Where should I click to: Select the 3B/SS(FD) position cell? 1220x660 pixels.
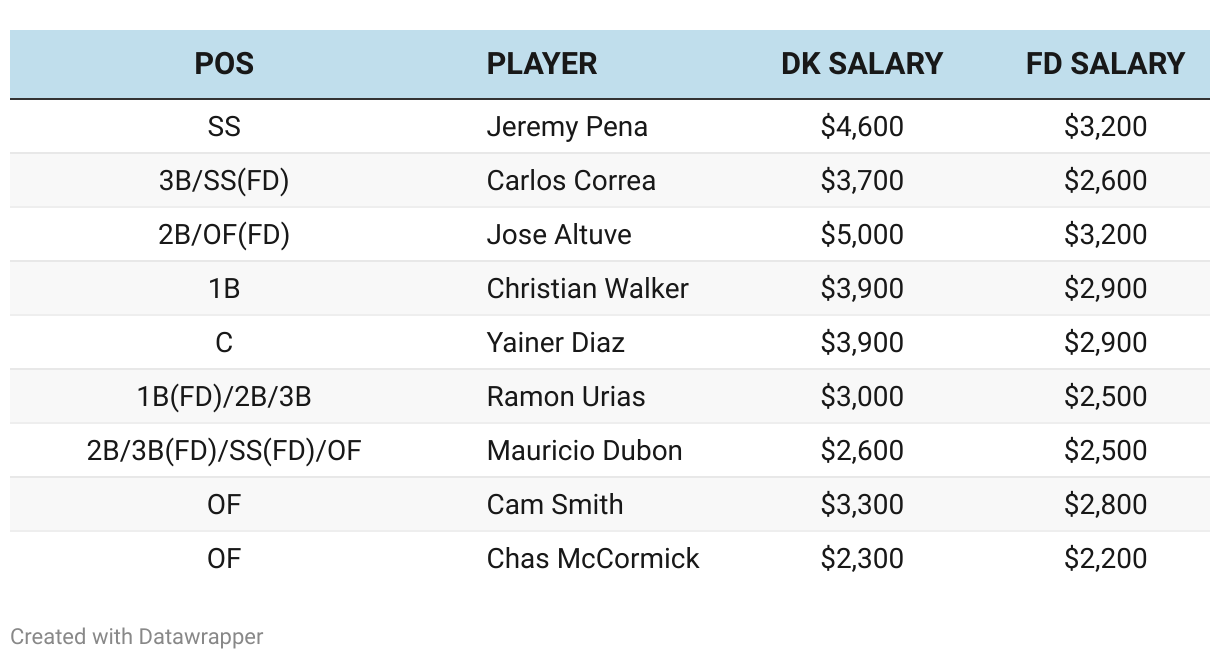pyautogui.click(x=224, y=181)
